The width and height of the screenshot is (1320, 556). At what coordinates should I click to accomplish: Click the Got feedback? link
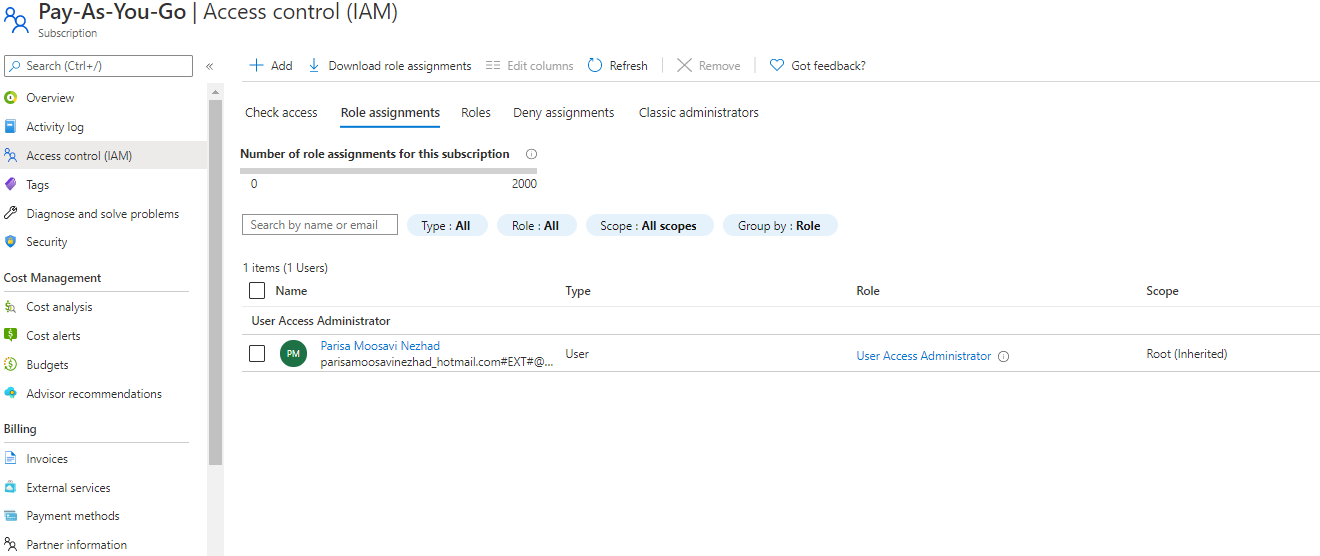tap(818, 66)
